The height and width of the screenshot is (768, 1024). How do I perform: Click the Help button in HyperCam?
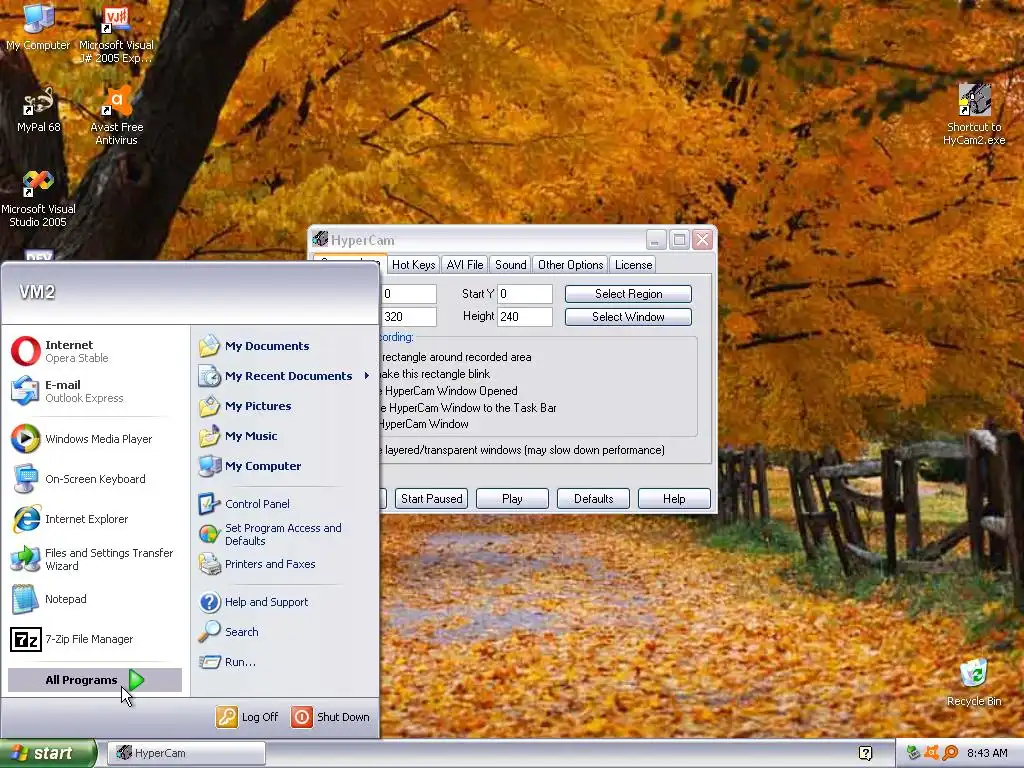coord(674,498)
